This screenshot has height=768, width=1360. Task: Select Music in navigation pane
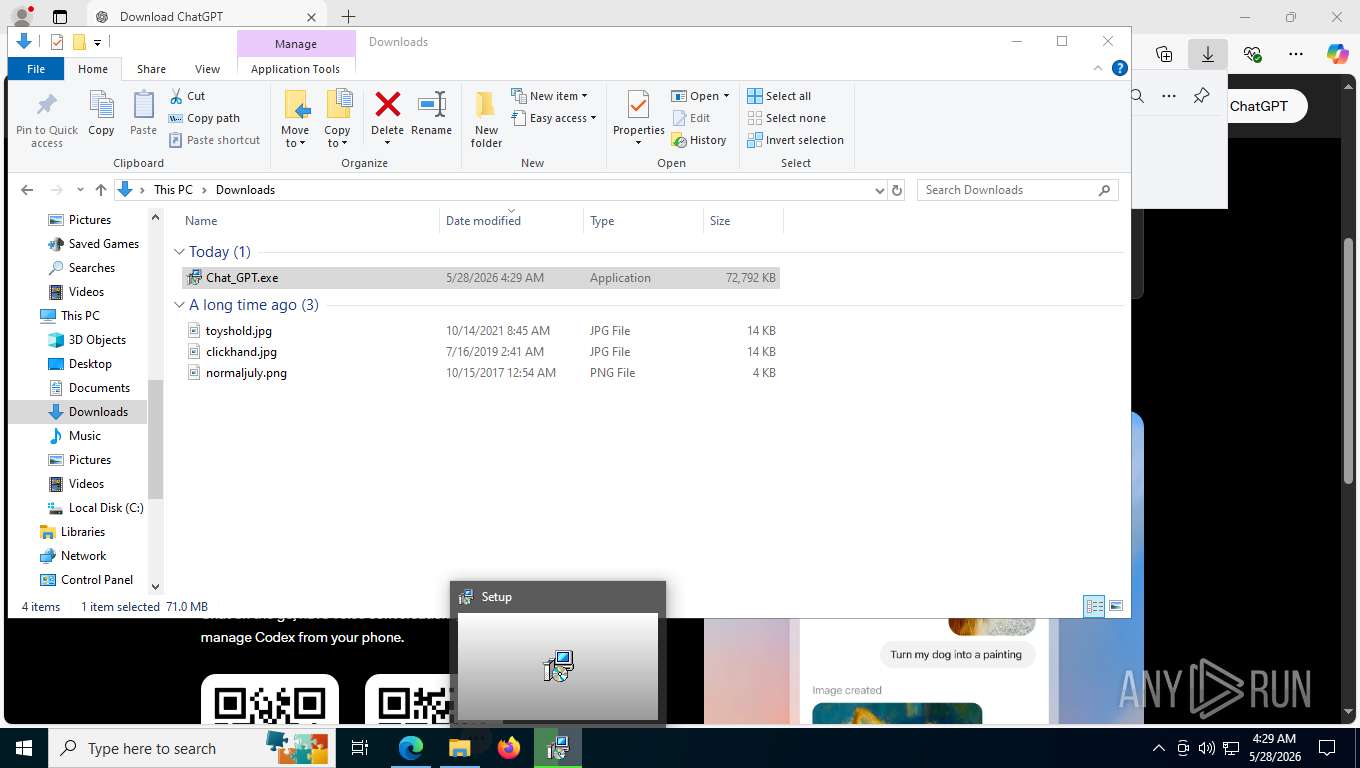tap(75, 436)
